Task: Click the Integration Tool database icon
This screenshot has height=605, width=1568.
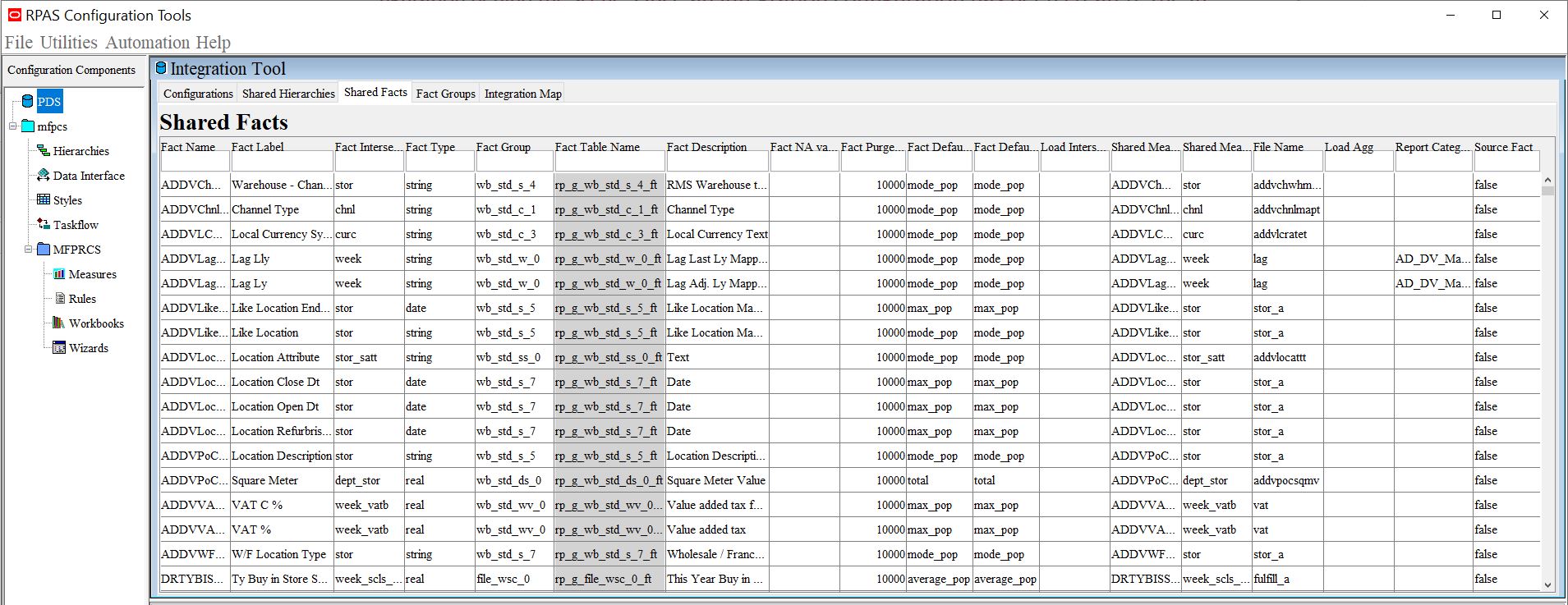Action: click(161, 68)
